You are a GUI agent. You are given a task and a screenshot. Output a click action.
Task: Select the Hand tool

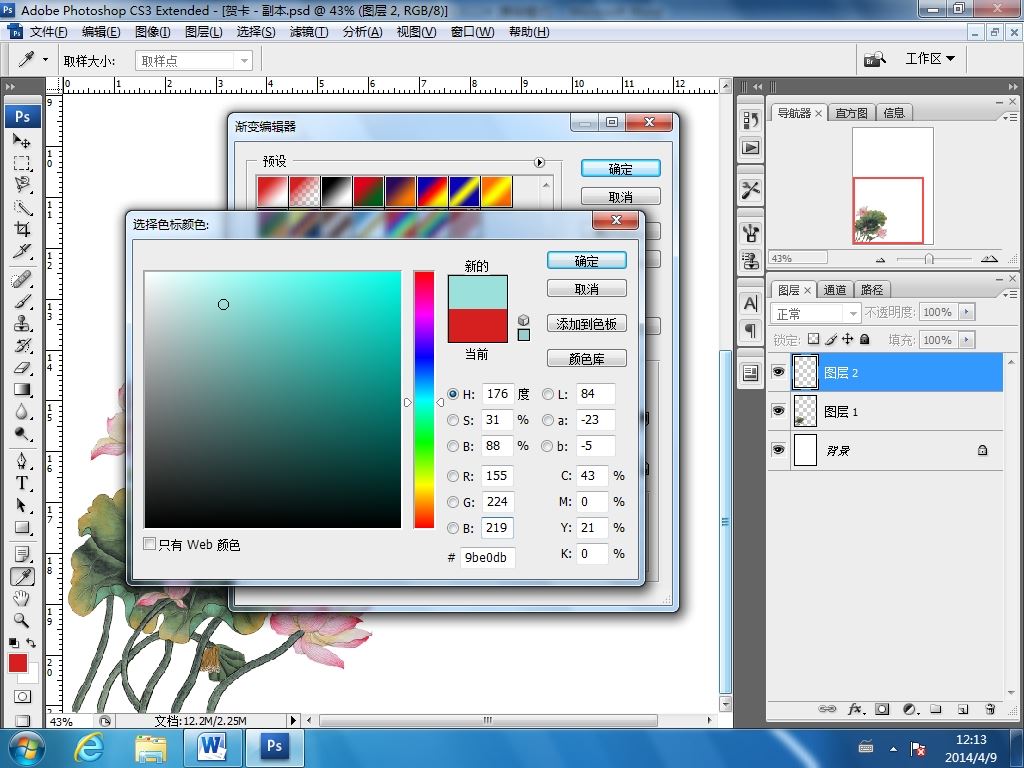tap(22, 598)
